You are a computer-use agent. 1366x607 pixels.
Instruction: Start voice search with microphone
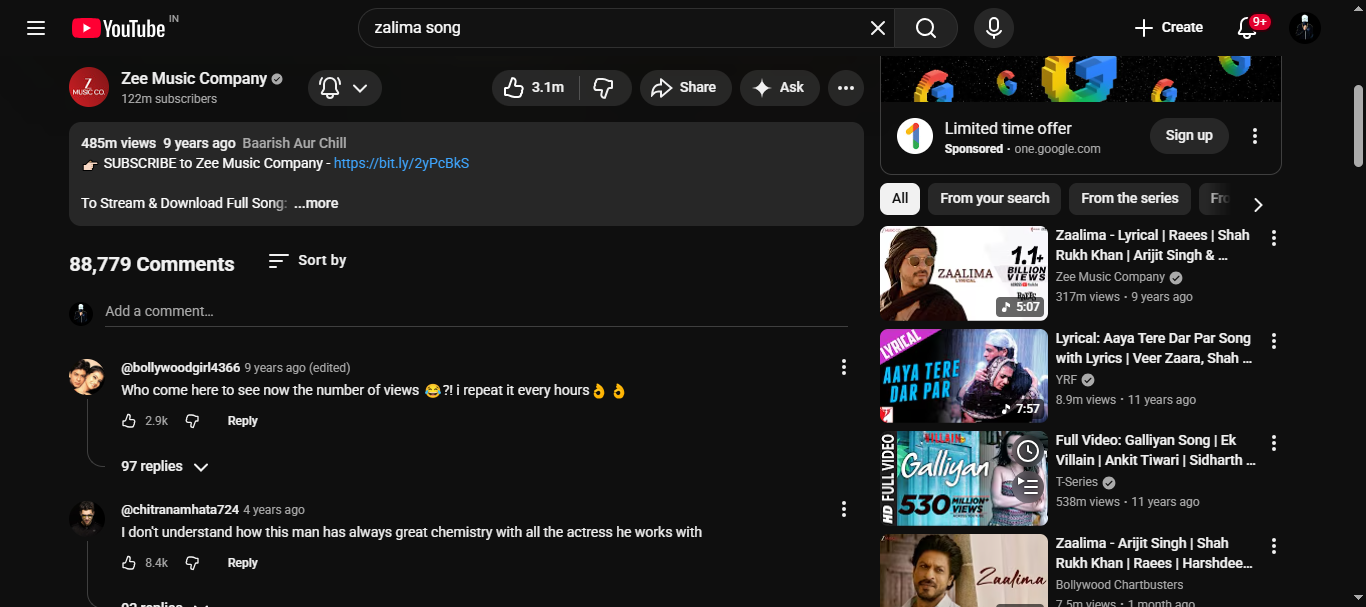coord(994,28)
